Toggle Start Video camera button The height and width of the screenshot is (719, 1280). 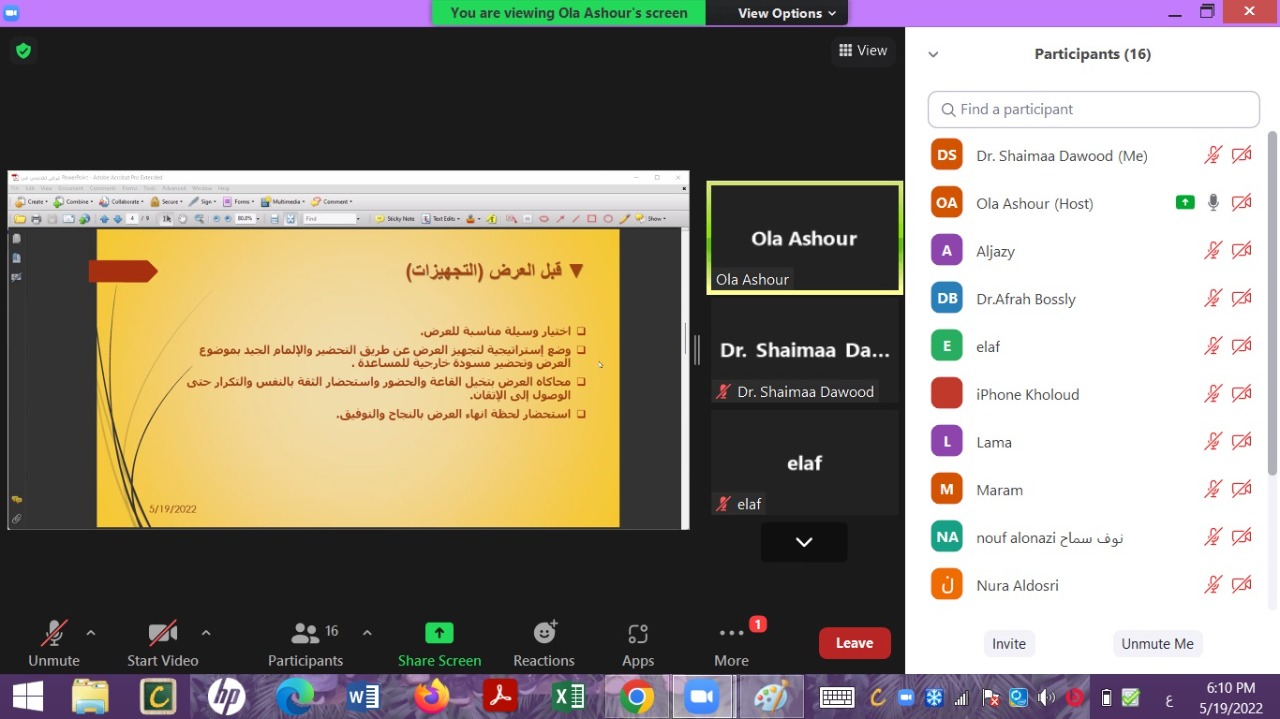pos(162,633)
